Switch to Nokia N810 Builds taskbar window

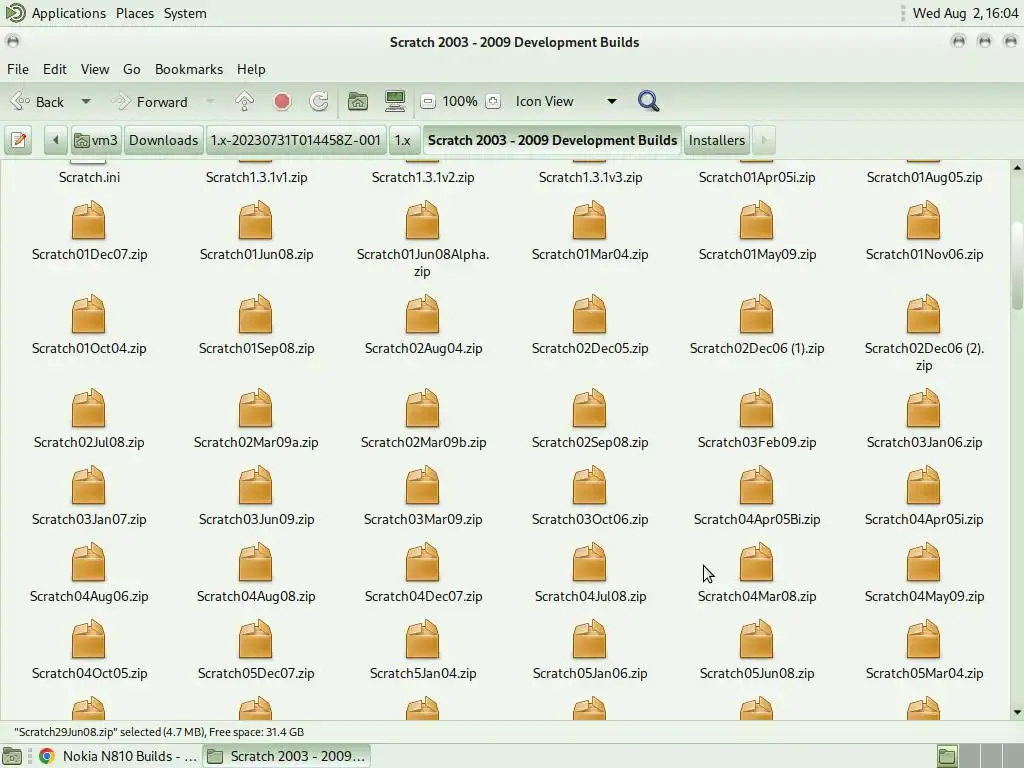click(x=118, y=756)
